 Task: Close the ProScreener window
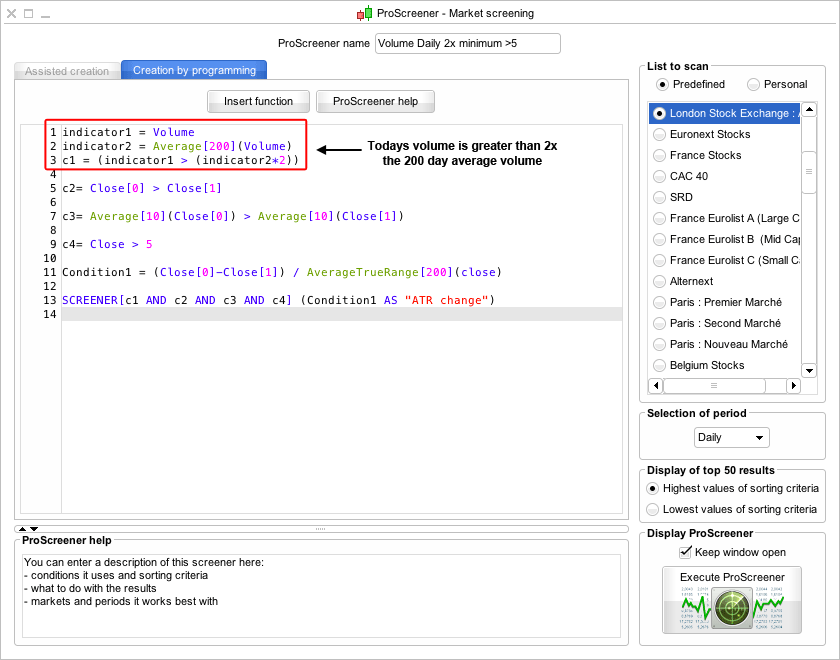click(x=11, y=14)
